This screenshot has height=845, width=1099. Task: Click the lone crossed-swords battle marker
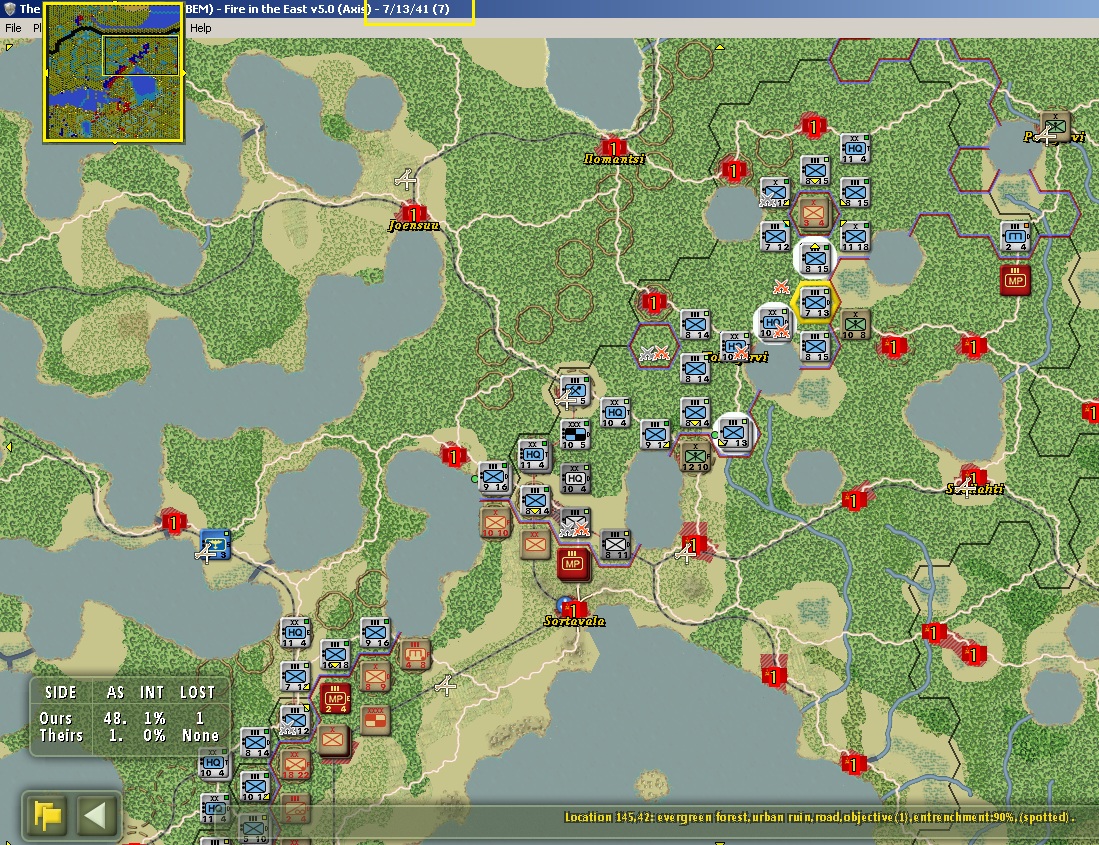tap(781, 287)
